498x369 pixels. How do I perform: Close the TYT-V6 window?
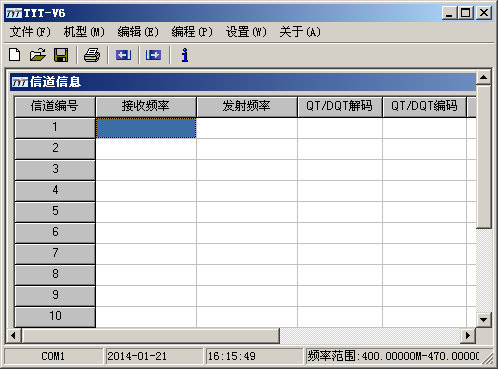(484, 13)
